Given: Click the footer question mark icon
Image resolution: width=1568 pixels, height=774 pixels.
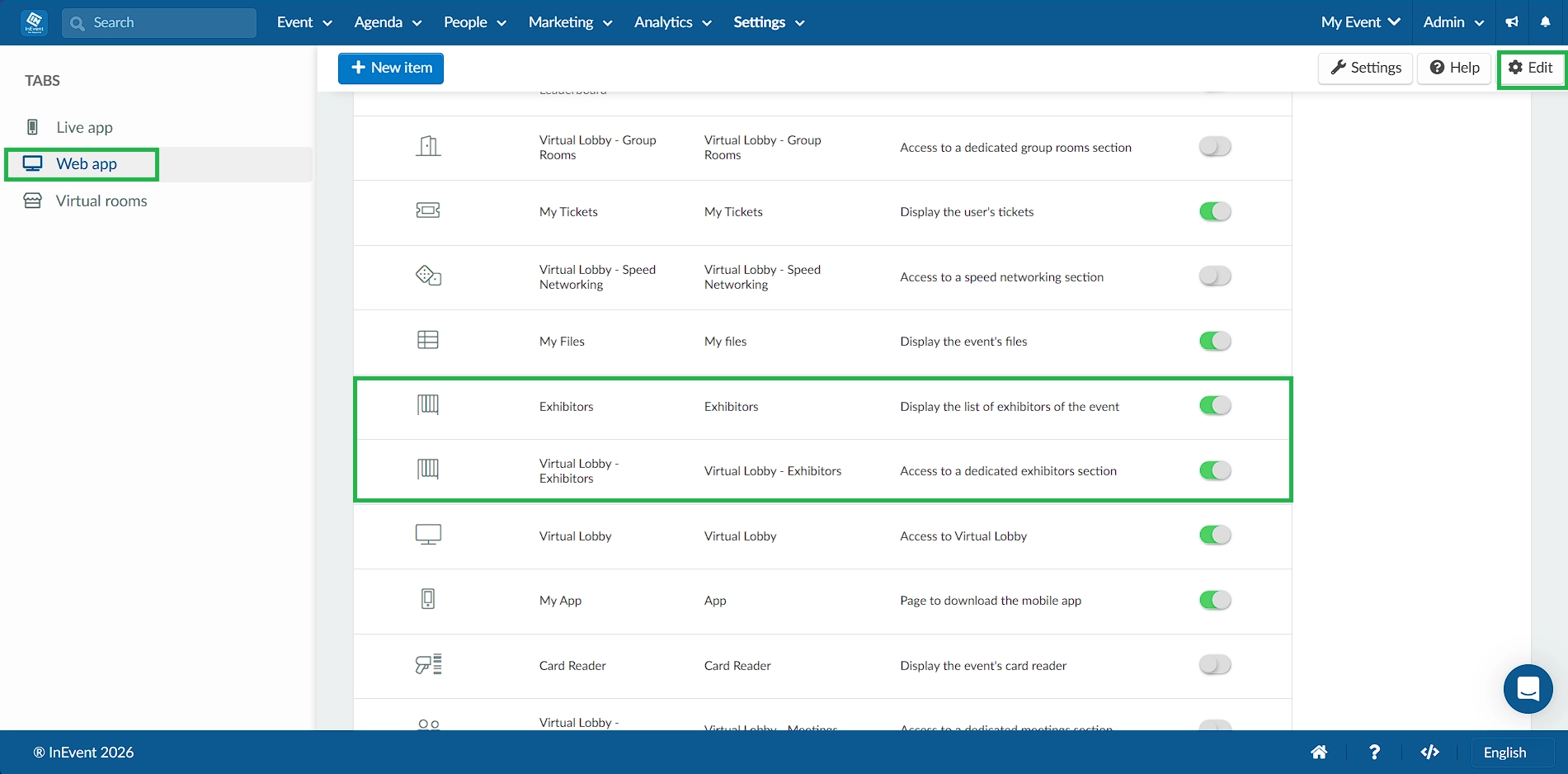Looking at the screenshot, I should (x=1374, y=752).
